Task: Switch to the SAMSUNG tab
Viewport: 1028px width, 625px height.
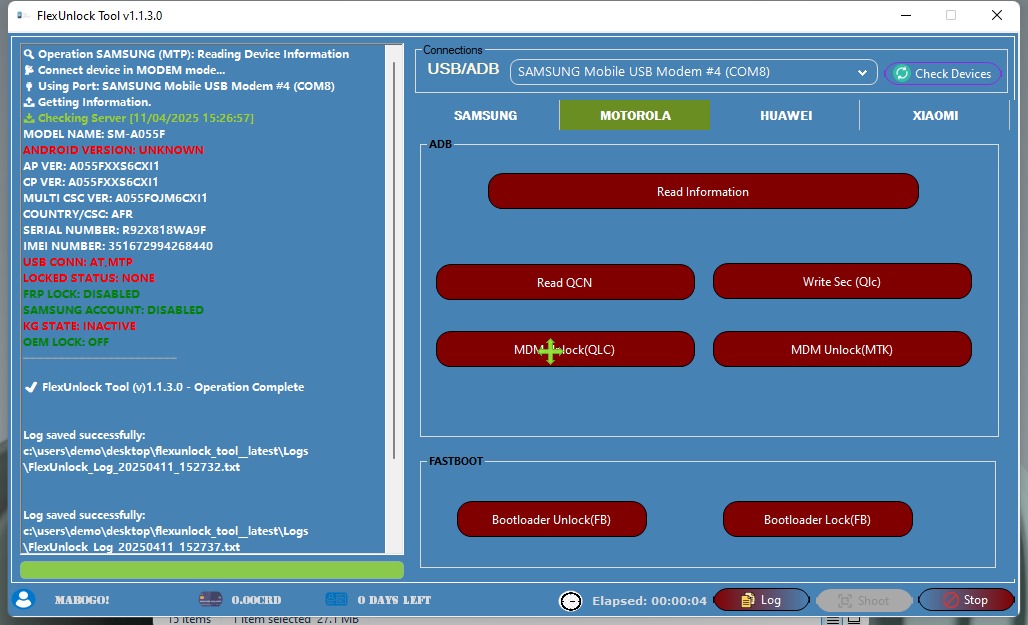Action: (x=485, y=115)
